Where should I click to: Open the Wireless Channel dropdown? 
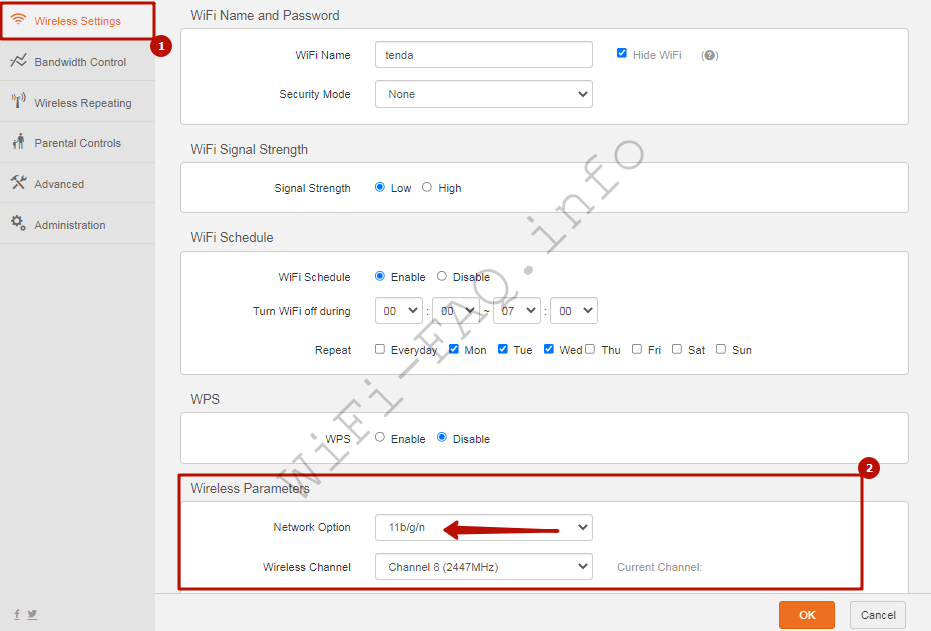tap(483, 567)
